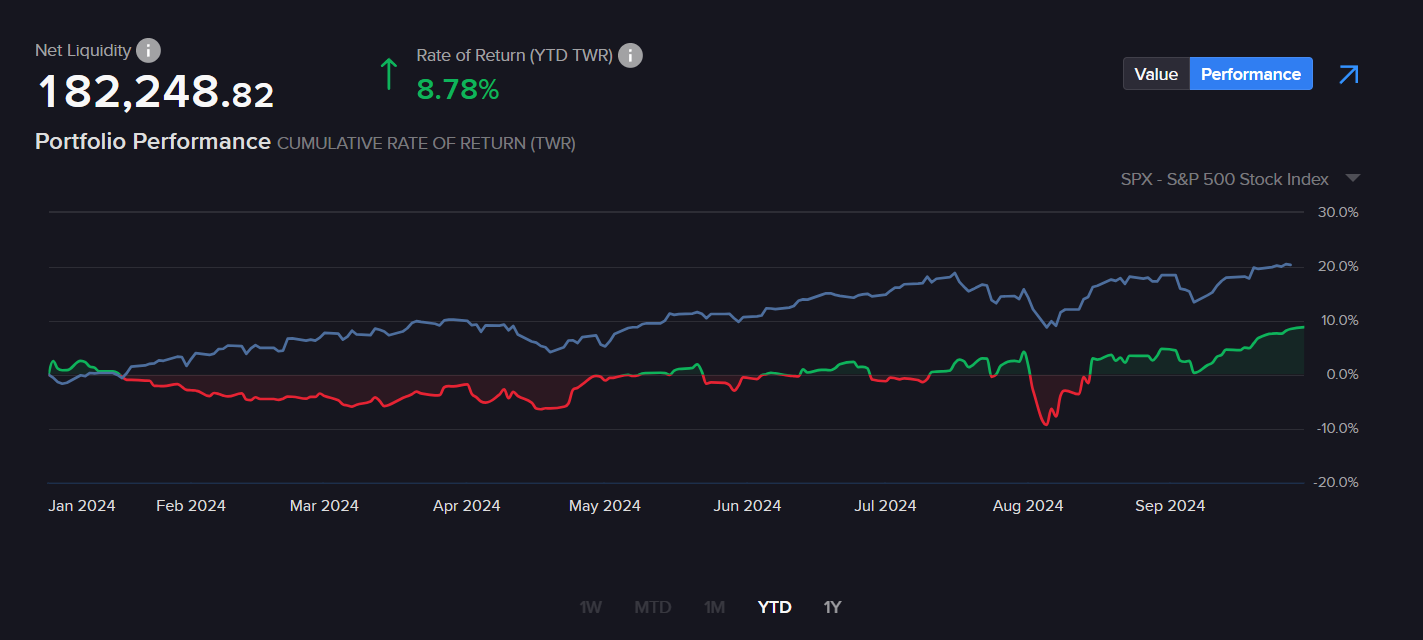This screenshot has height=640, width=1423.
Task: Open the chart with the blue diagonal arrow icon
Action: tap(1348, 74)
